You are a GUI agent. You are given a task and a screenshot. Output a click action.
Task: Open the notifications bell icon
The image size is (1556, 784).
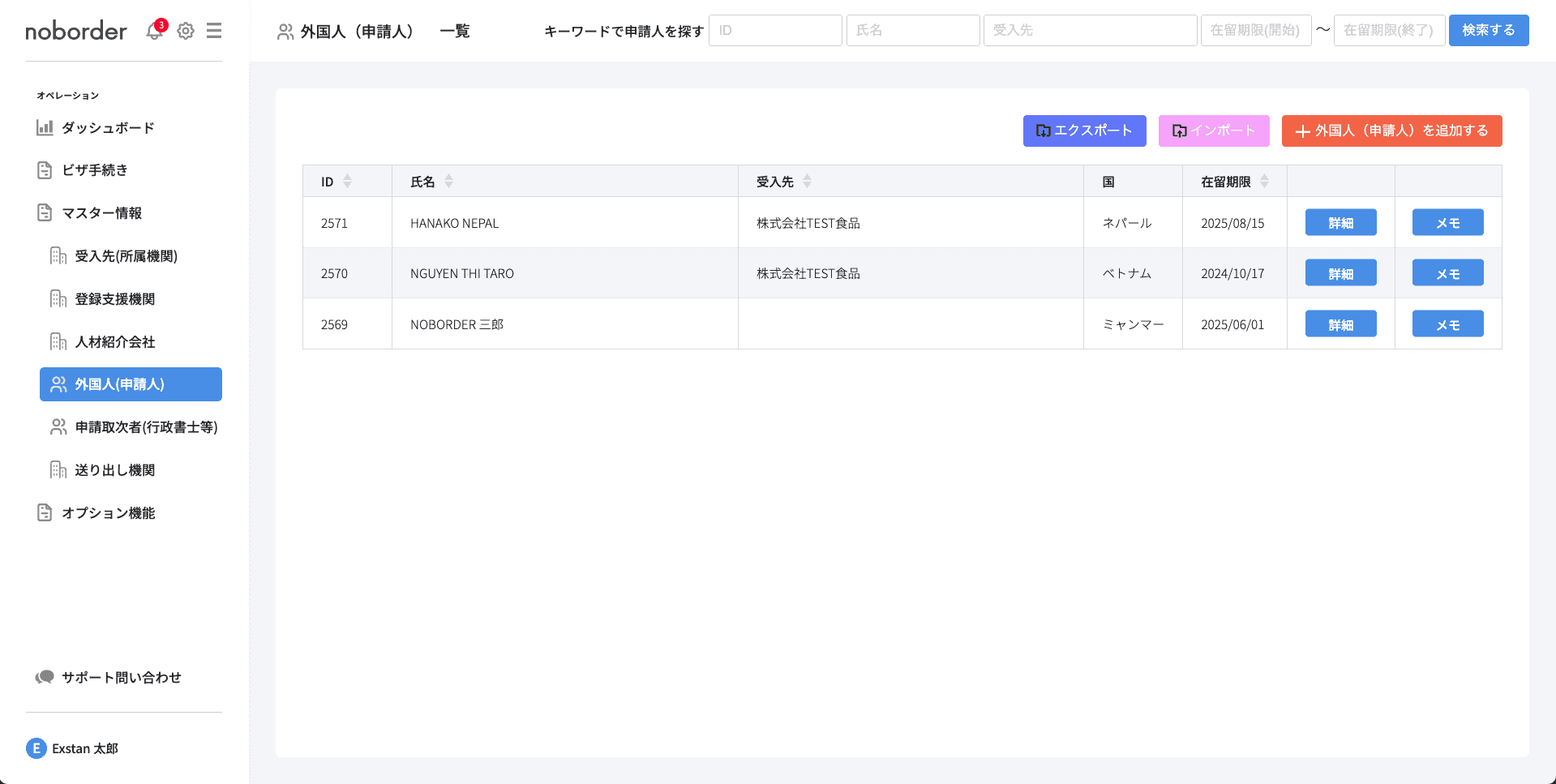[154, 31]
